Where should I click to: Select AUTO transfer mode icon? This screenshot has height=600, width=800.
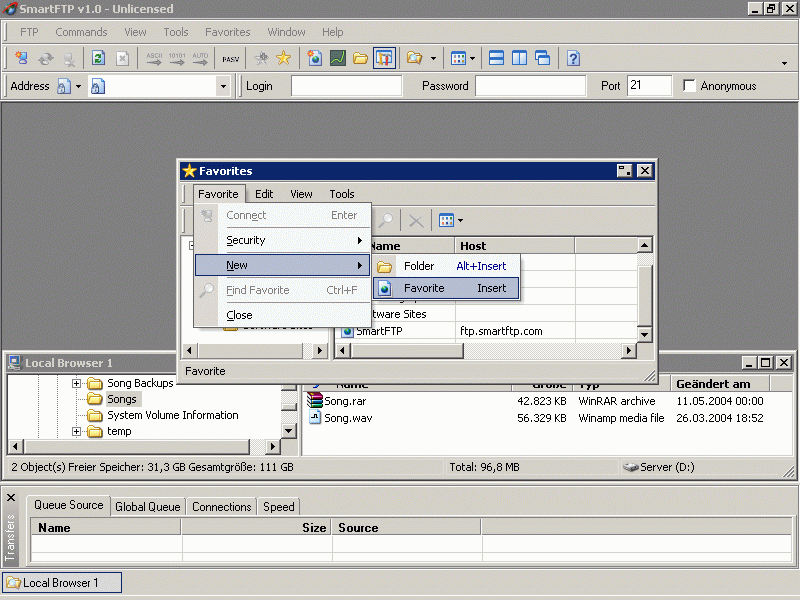(x=200, y=58)
